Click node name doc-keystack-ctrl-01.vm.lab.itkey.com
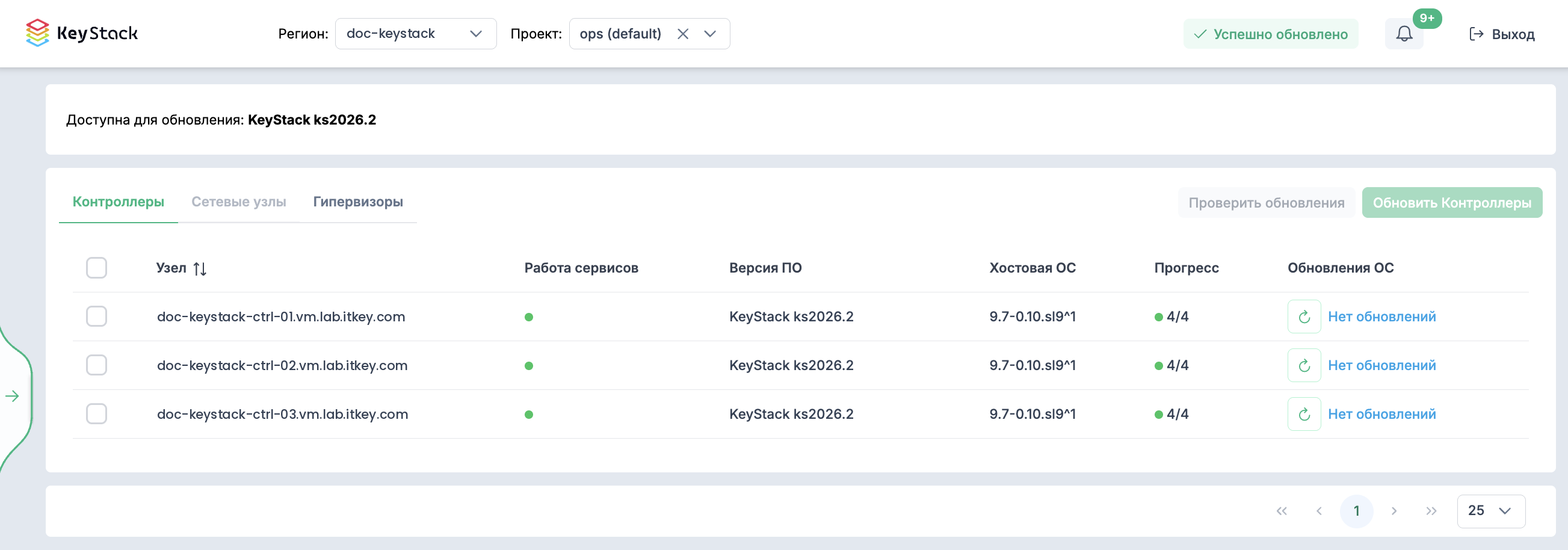Screen dimensions: 1568x550 pyautogui.click(x=281, y=317)
